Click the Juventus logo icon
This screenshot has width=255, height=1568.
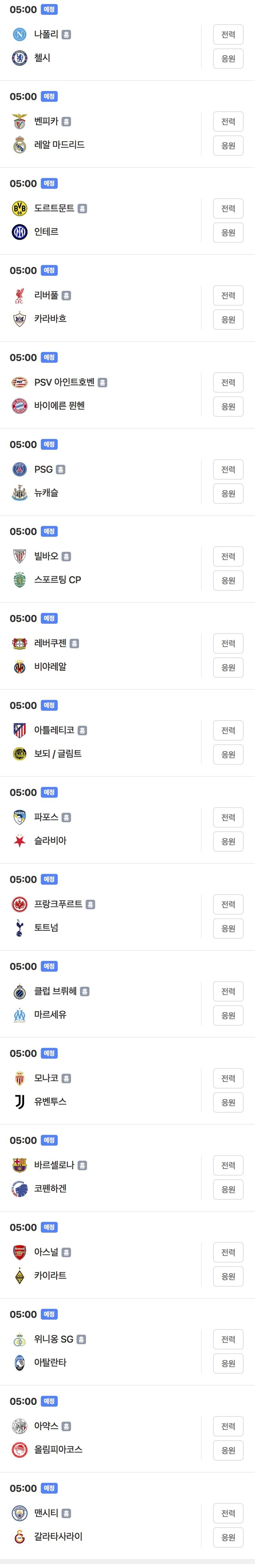[19, 1102]
